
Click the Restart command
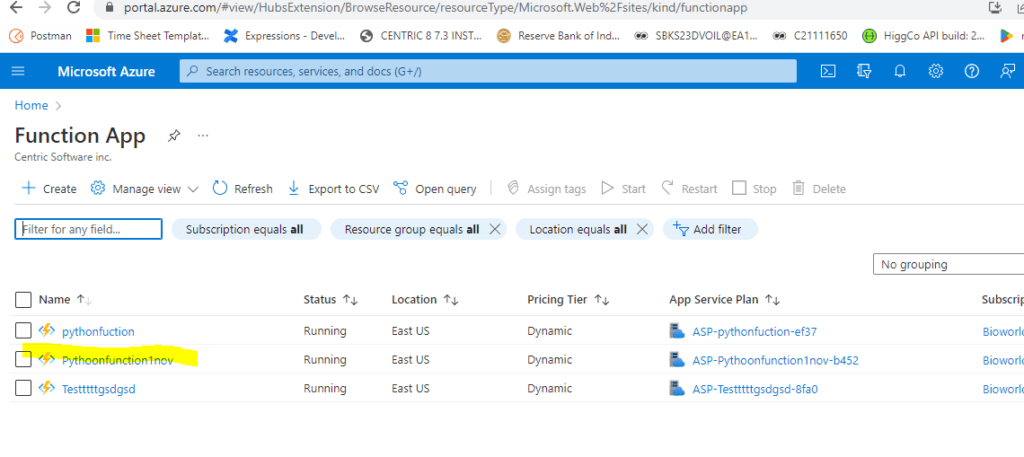pos(689,189)
